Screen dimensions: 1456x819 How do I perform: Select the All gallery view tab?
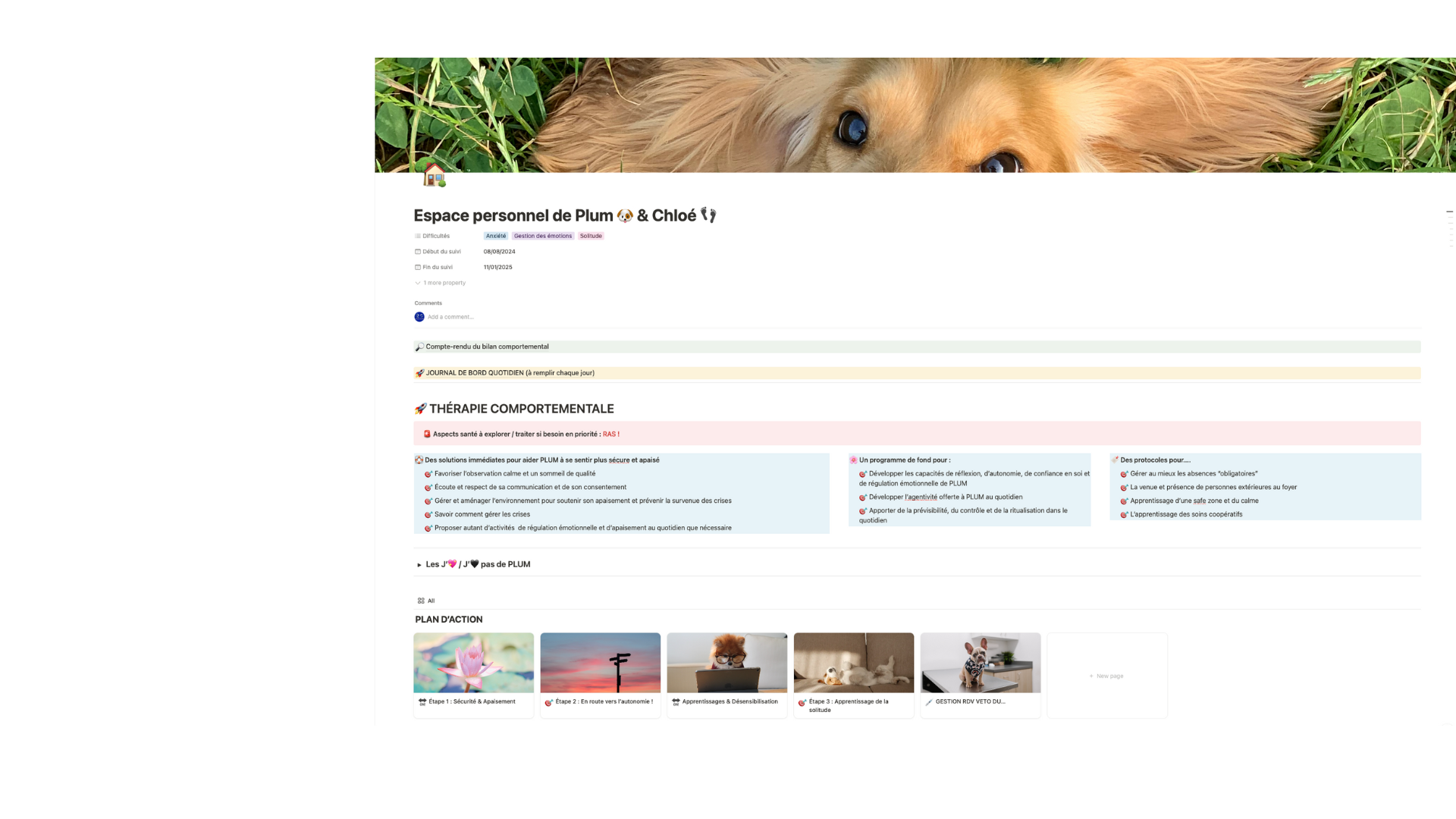click(431, 601)
